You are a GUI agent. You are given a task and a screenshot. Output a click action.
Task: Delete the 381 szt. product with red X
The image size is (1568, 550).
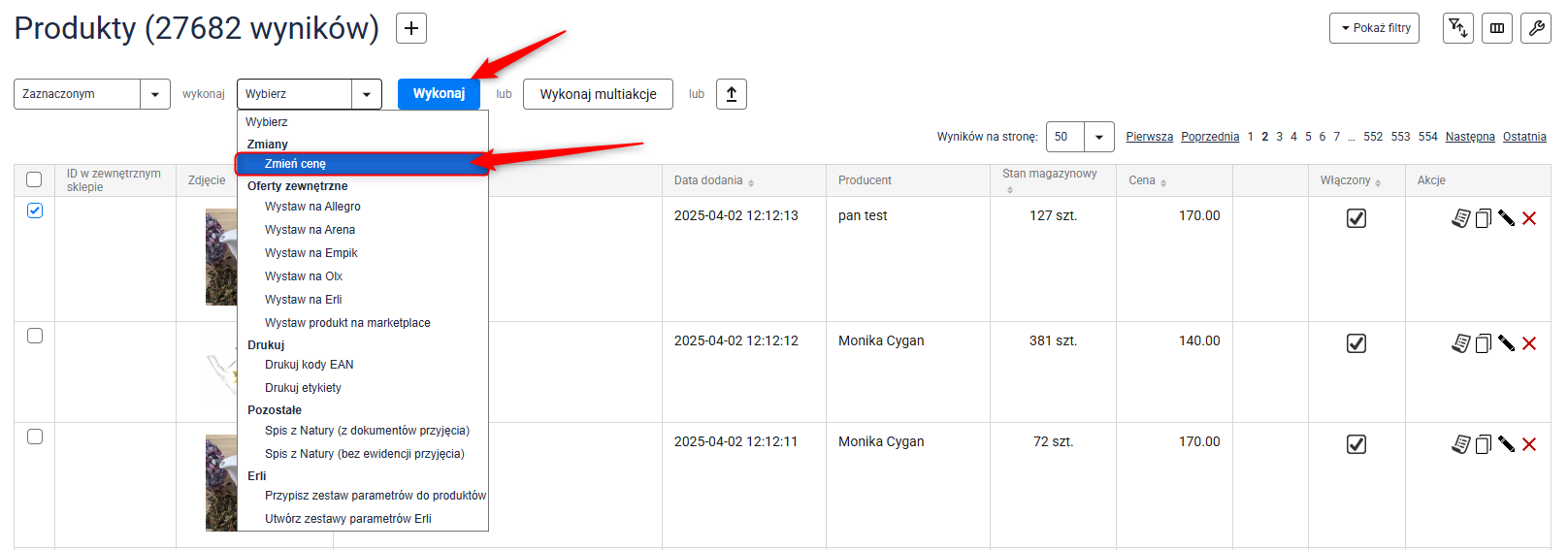pos(1529,343)
